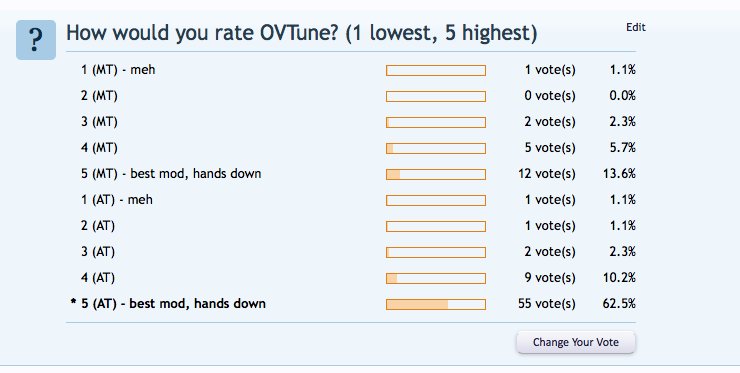Select bold '5 (AT) - best mod' option
740x373 pixels.
[x=173, y=304]
